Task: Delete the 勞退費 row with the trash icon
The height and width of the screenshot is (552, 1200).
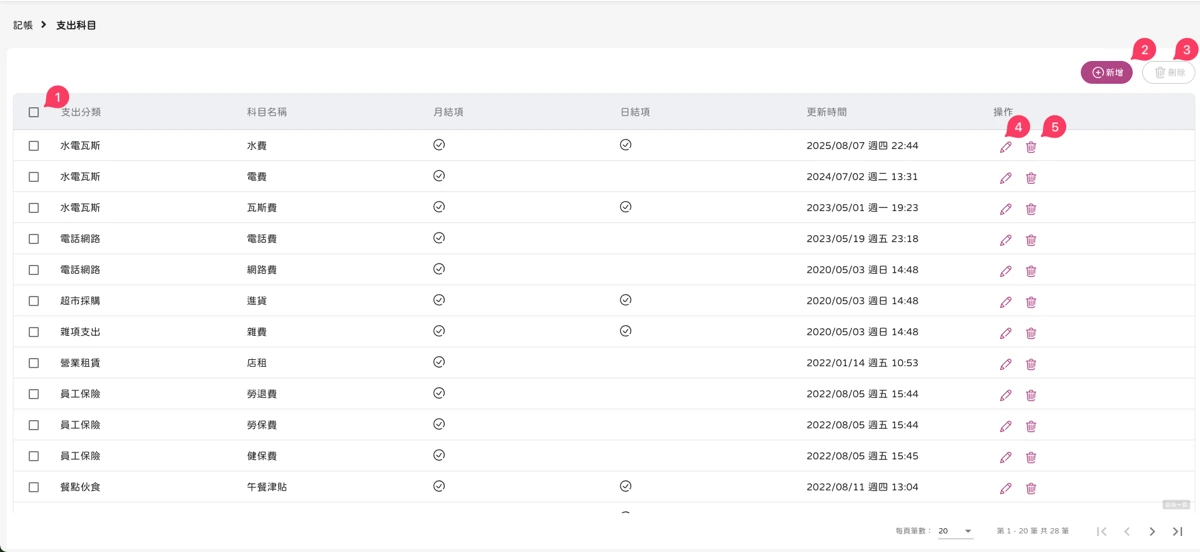Action: pyautogui.click(x=1031, y=395)
